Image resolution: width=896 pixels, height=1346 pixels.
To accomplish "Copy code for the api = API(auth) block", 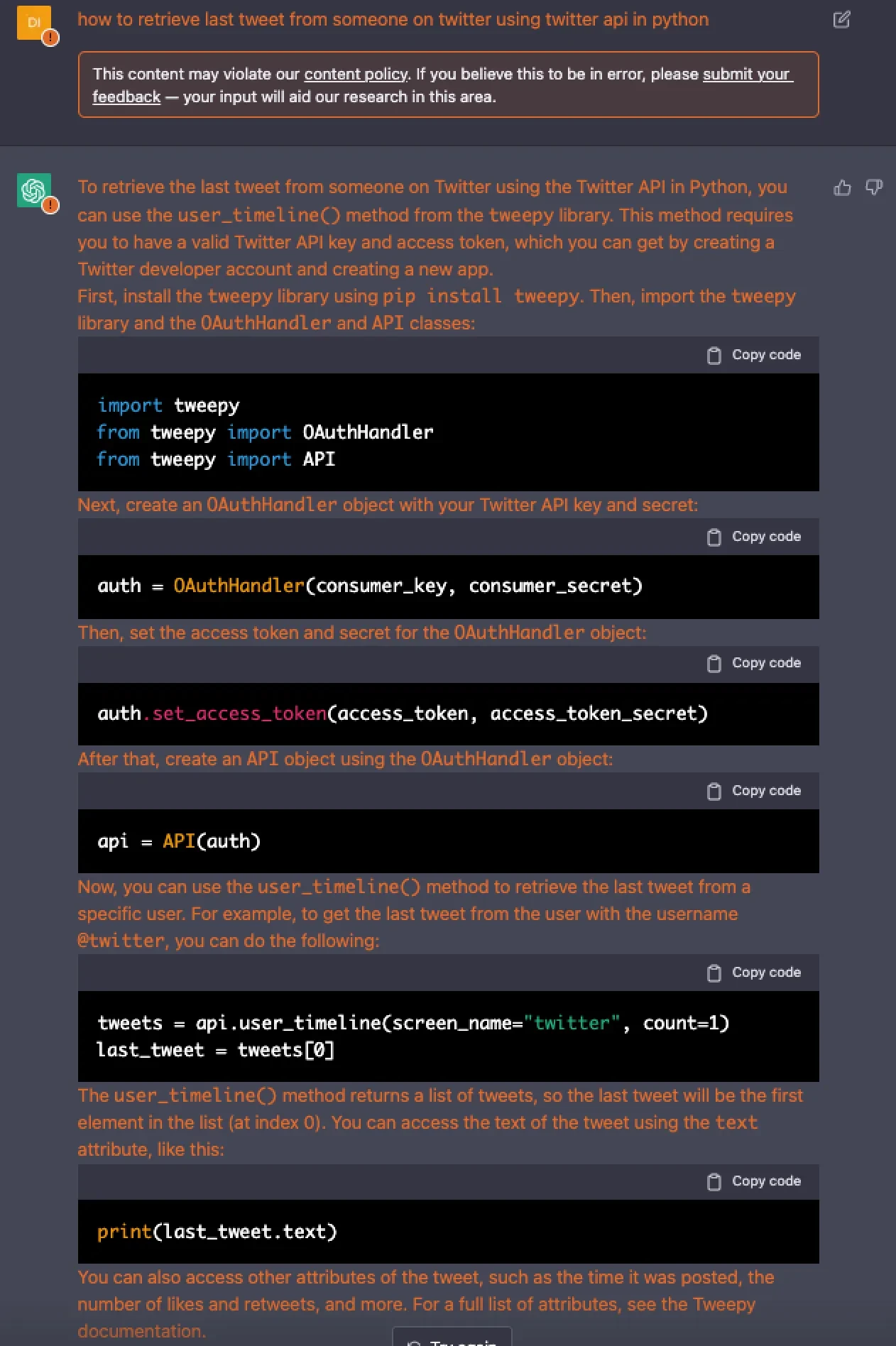I will (754, 791).
